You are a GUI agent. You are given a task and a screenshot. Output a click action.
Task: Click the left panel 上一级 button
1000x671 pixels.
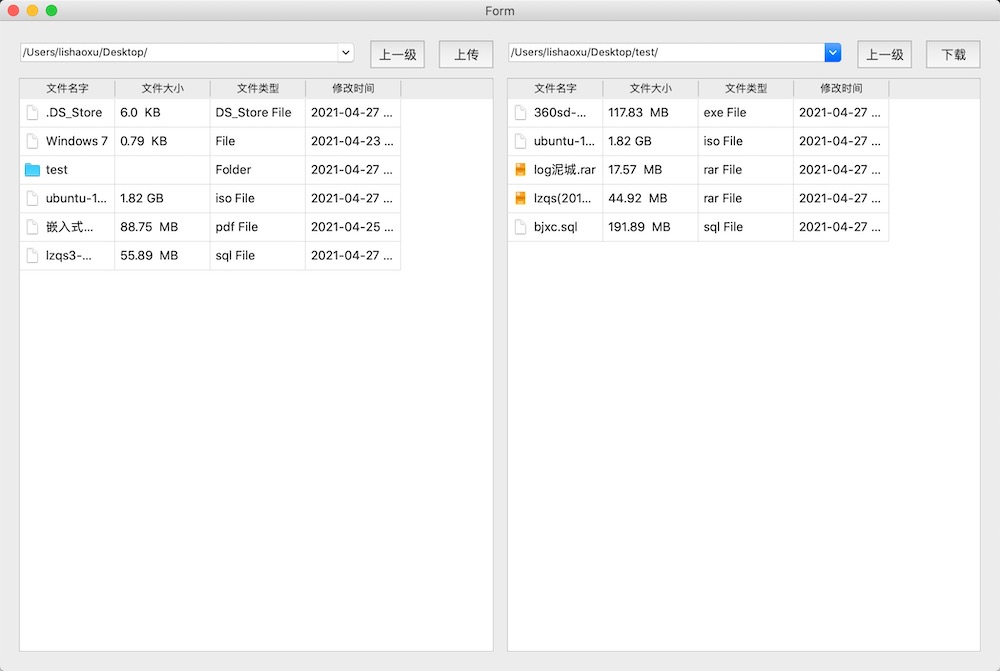397,54
